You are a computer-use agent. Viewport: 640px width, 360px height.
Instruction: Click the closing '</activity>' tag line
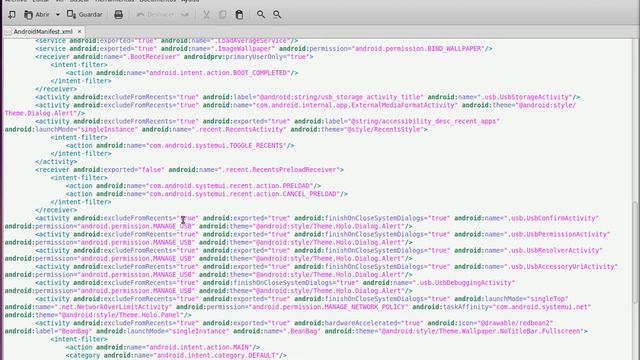pos(56,162)
